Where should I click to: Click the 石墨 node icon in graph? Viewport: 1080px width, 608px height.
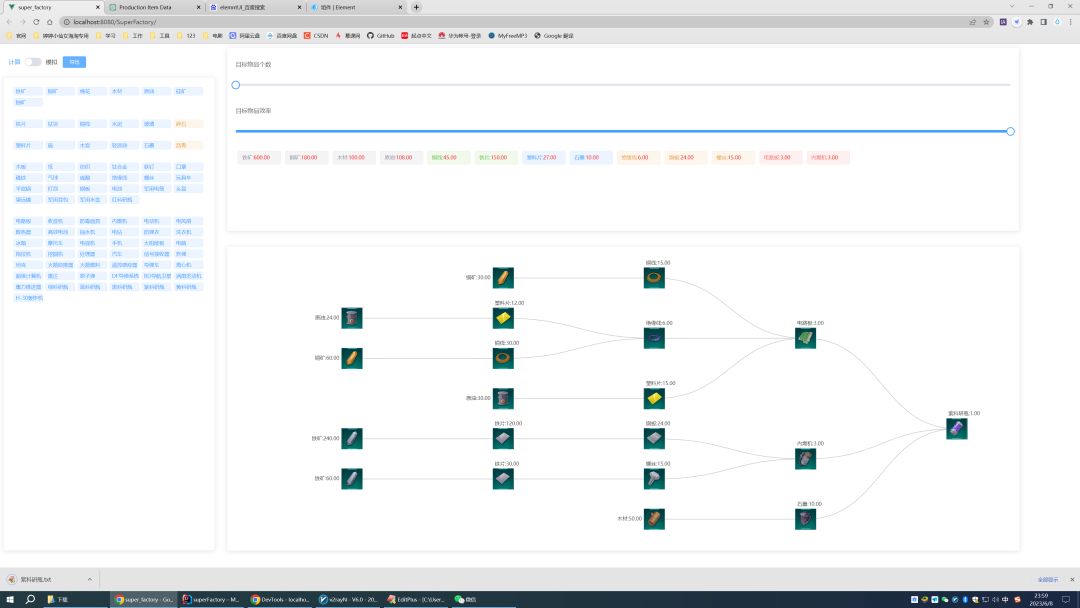(x=805, y=519)
